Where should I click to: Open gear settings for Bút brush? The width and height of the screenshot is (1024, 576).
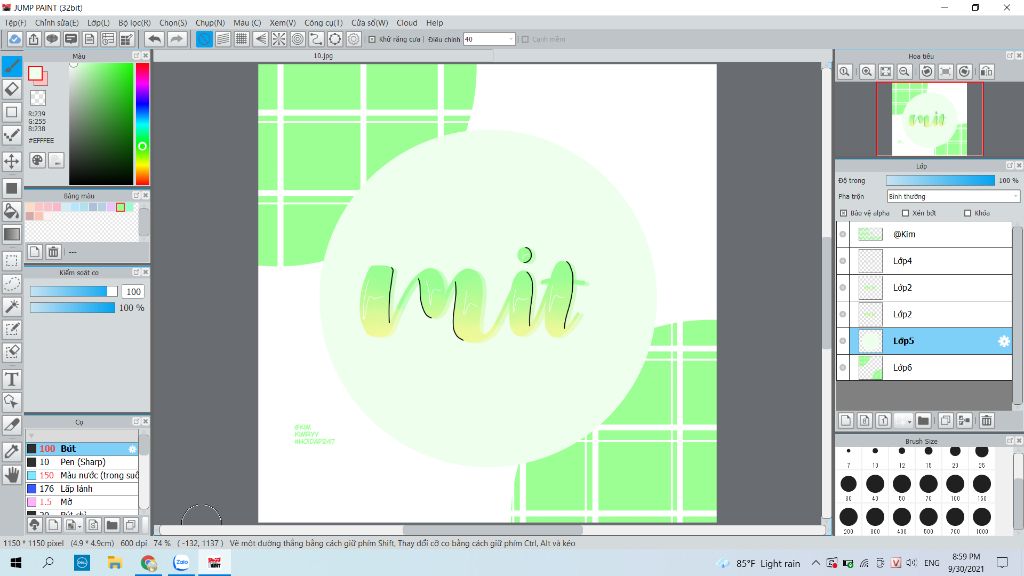point(133,449)
